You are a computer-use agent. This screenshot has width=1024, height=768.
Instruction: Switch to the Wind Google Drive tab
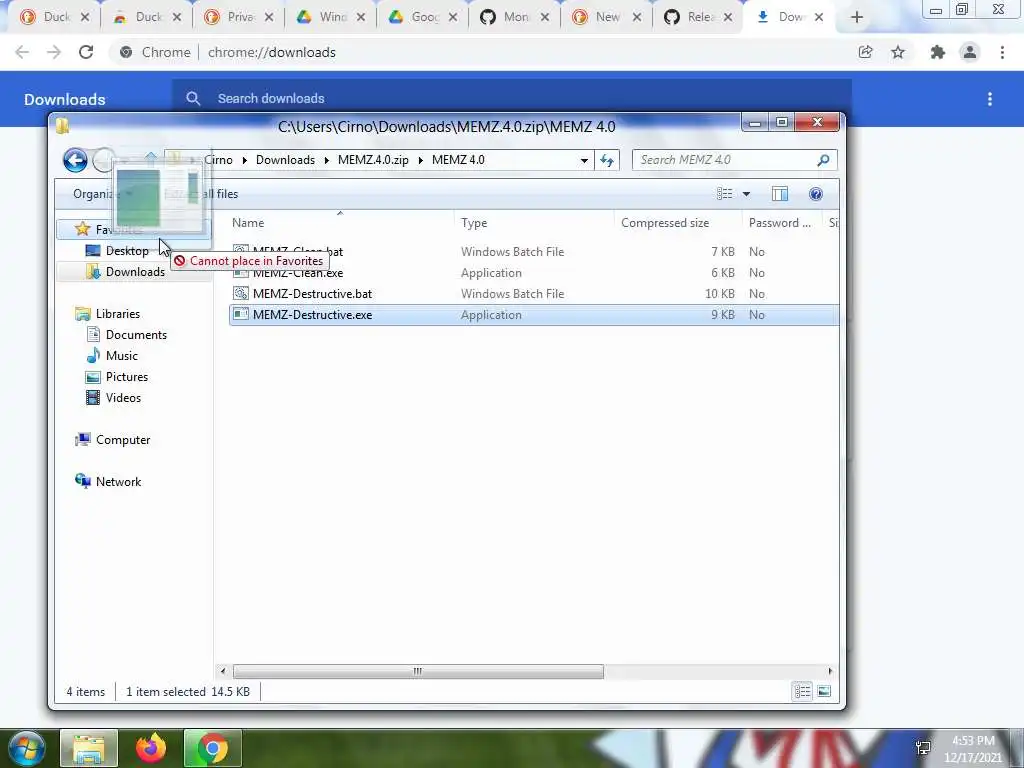(330, 17)
